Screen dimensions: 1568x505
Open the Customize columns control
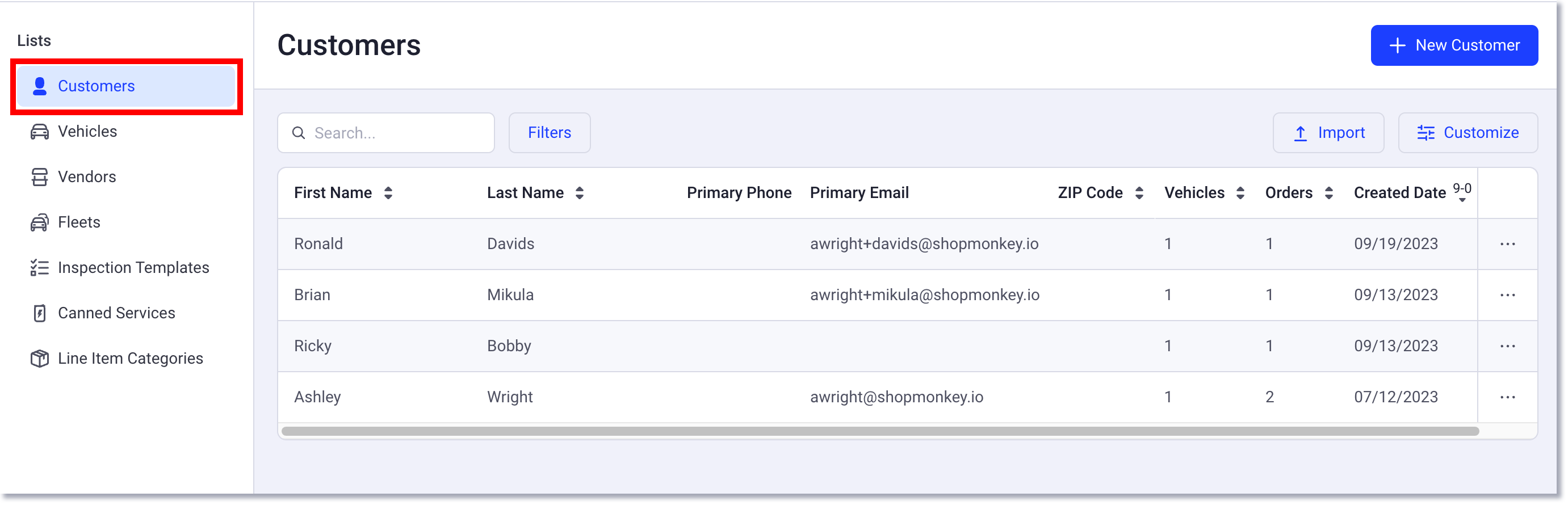coord(1468,133)
